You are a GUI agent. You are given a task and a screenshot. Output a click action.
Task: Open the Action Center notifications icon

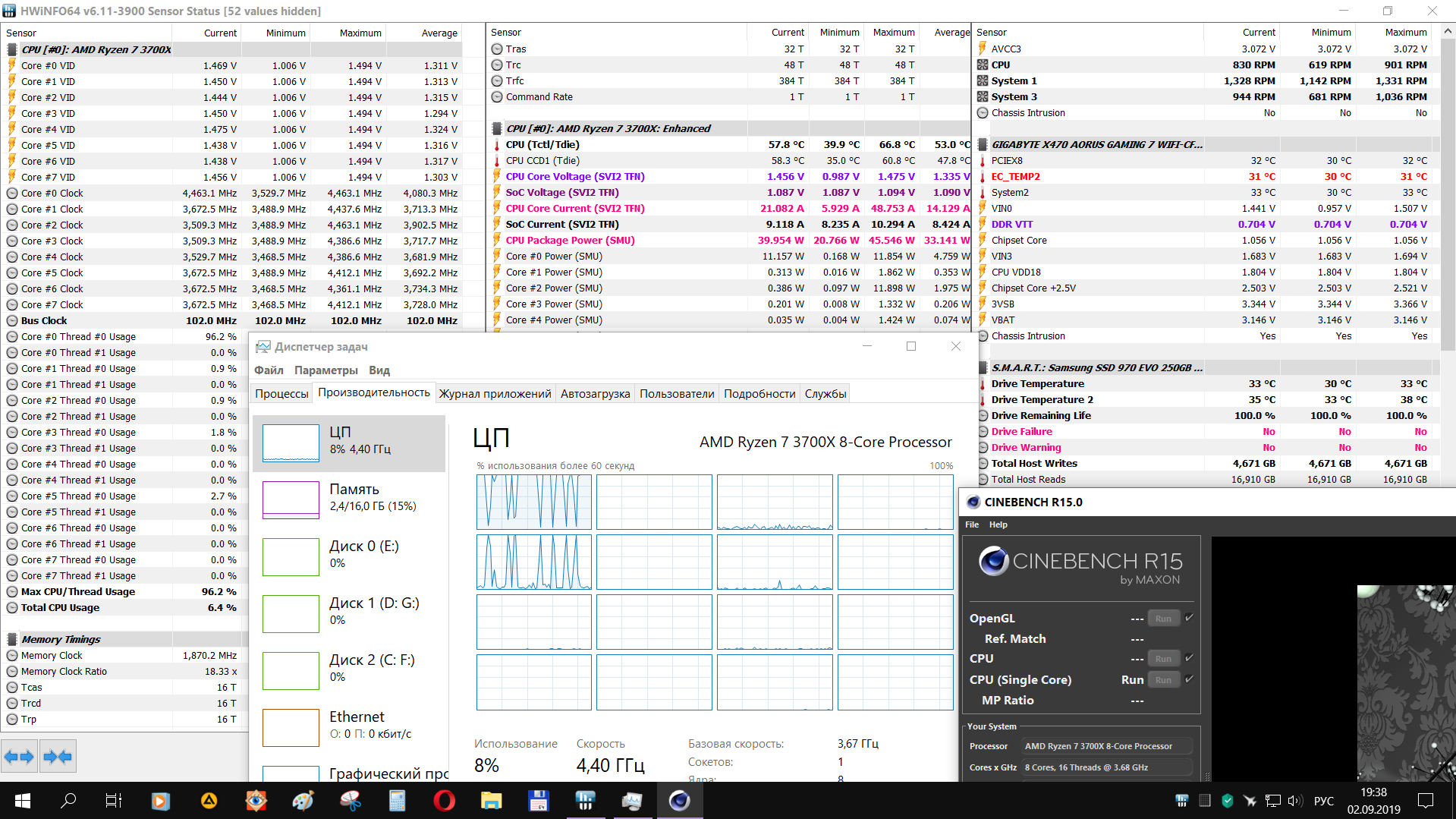[1426, 801]
